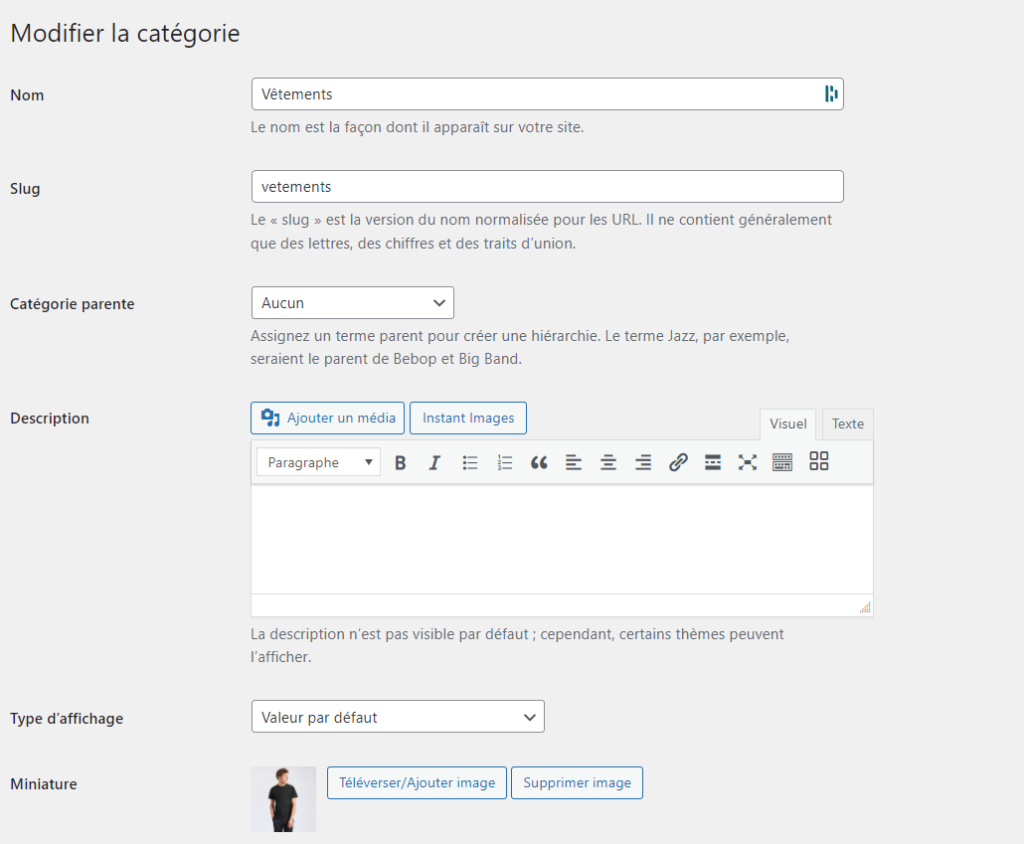The height and width of the screenshot is (844, 1024).
Task: Click the category thumbnail image
Action: click(283, 799)
